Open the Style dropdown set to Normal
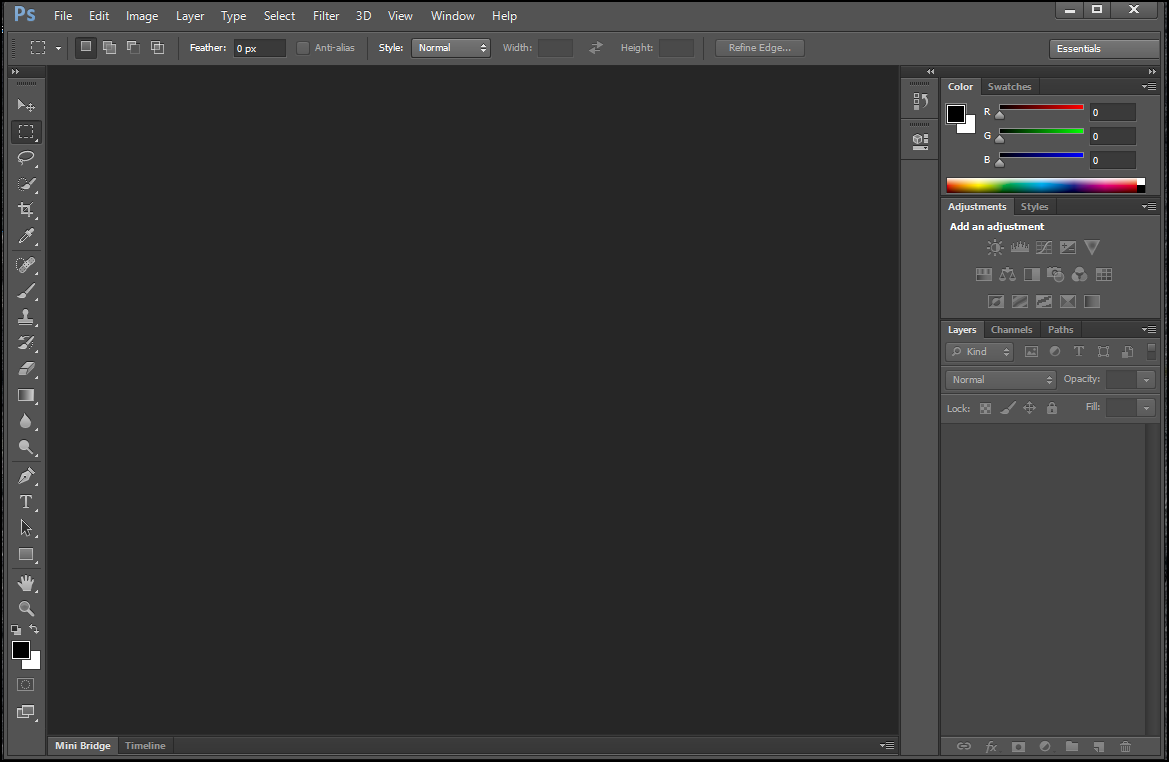 pos(451,48)
